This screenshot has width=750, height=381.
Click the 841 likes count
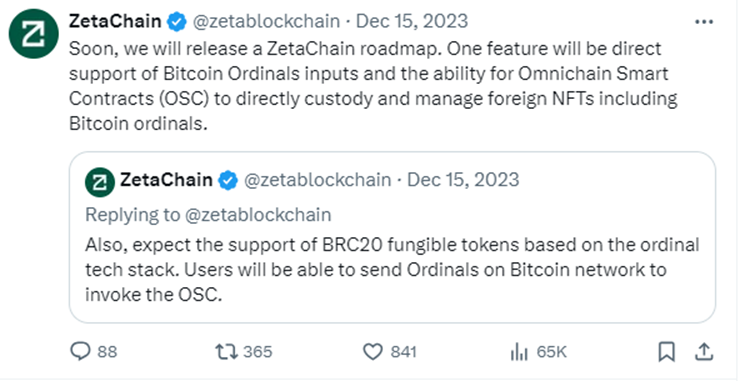(x=404, y=352)
